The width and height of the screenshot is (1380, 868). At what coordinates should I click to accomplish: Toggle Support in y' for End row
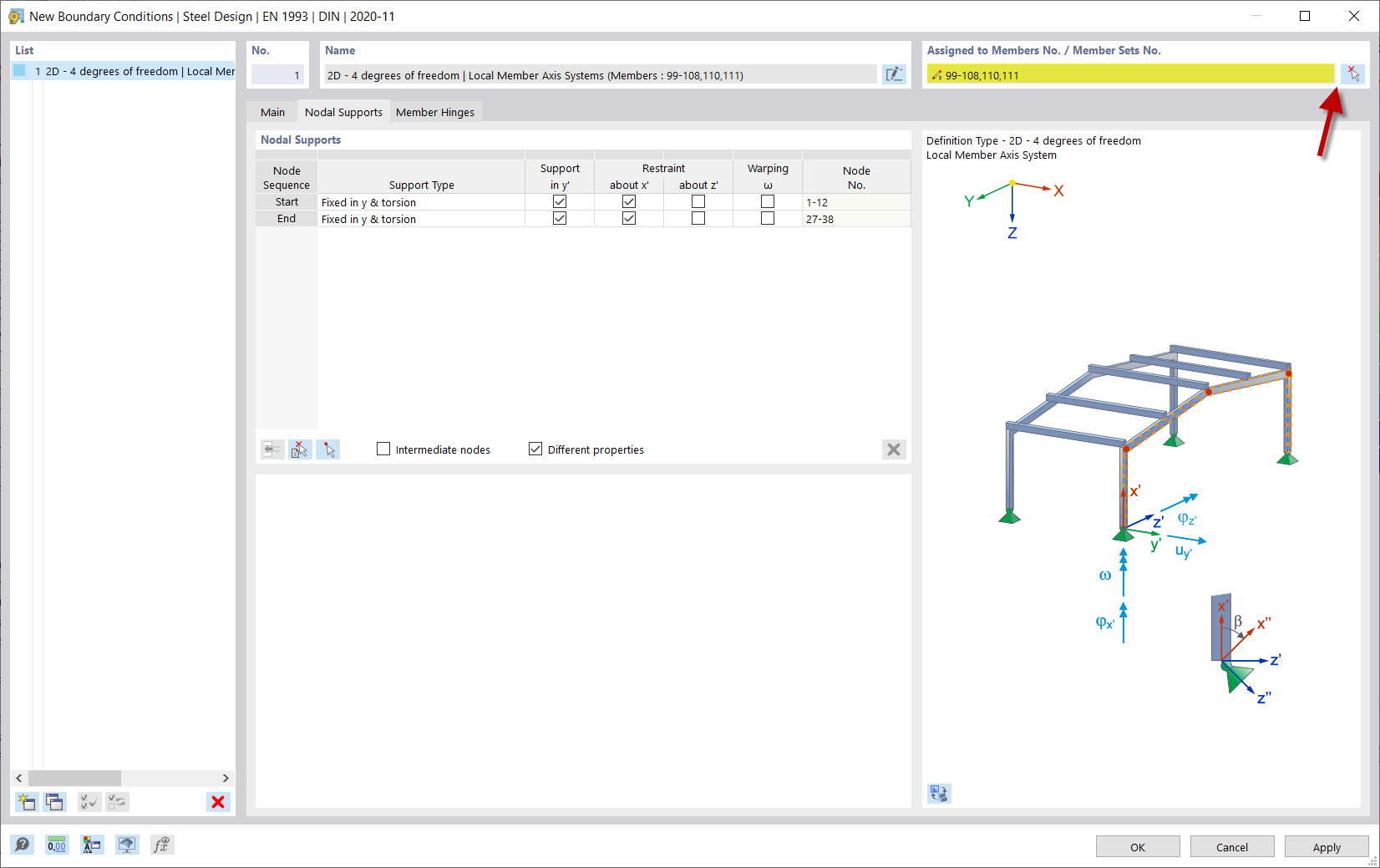coord(560,219)
